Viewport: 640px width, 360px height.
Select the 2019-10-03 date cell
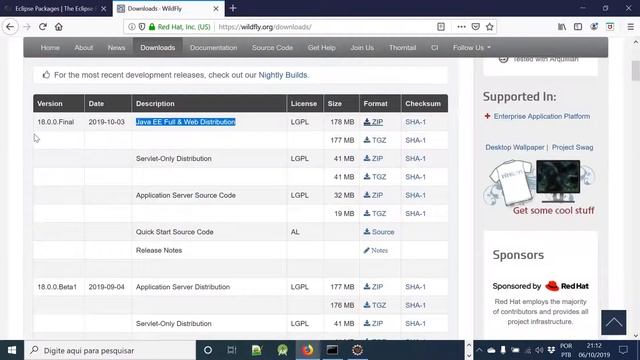click(107, 122)
